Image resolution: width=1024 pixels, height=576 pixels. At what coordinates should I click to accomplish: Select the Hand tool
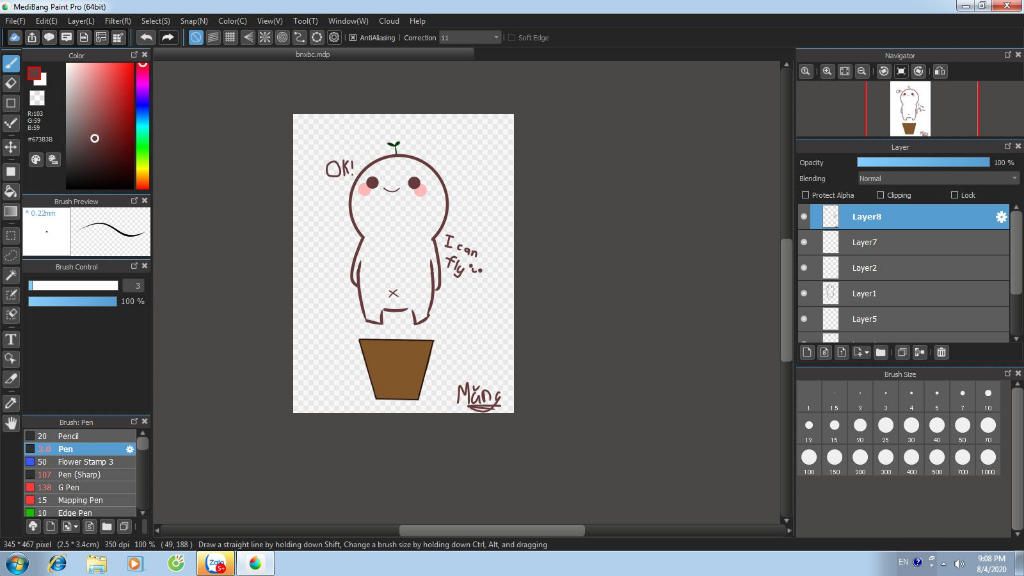pyautogui.click(x=11, y=423)
